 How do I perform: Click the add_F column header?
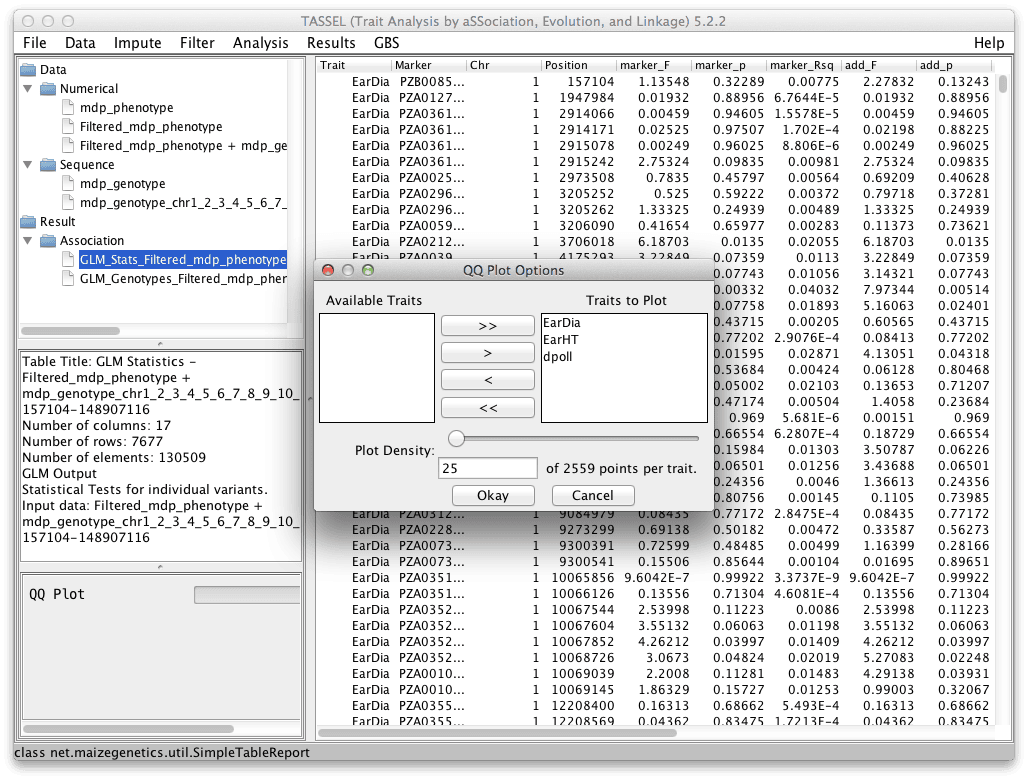click(879, 65)
